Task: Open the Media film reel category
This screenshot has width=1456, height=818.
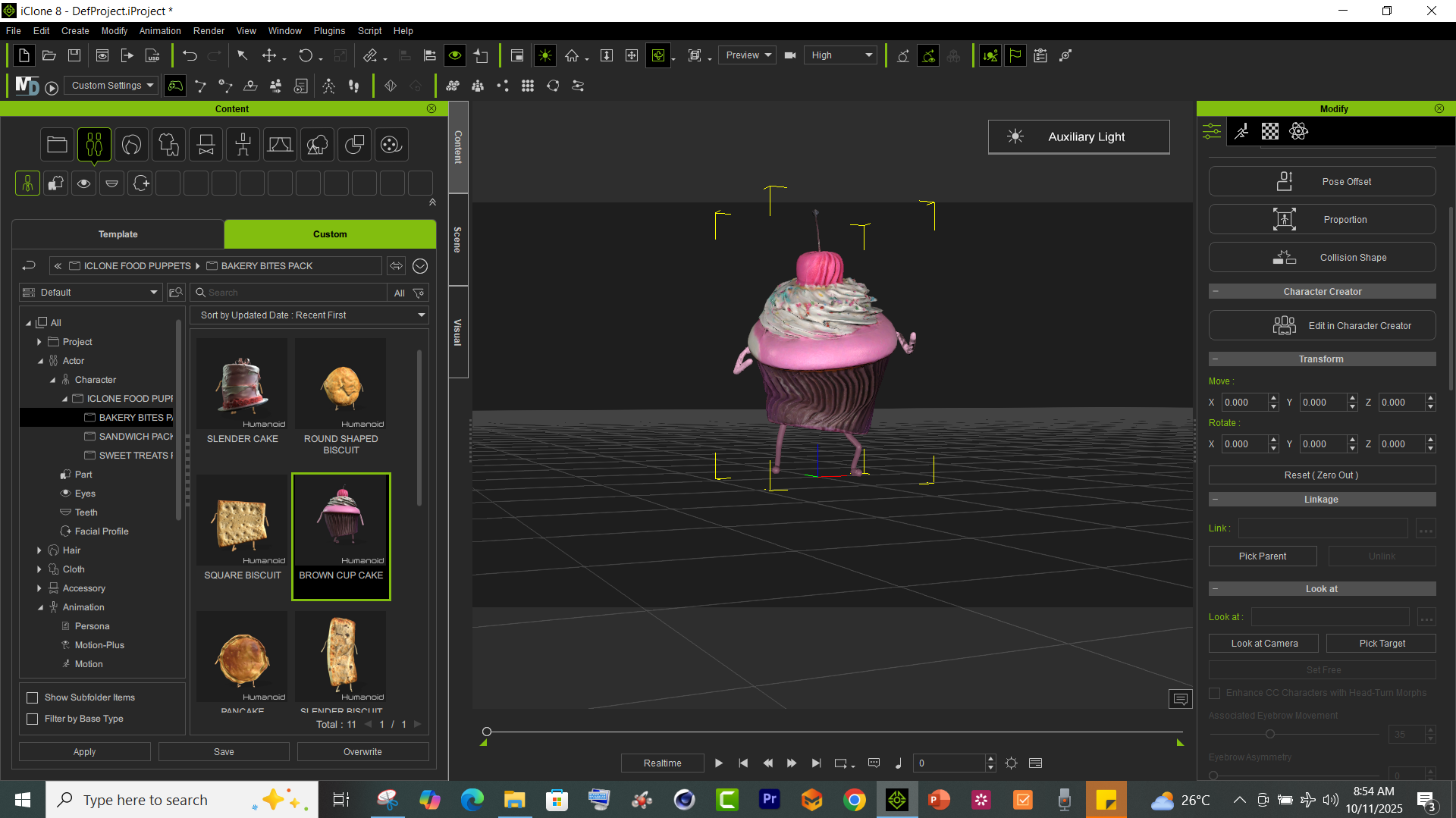Action: (x=391, y=144)
